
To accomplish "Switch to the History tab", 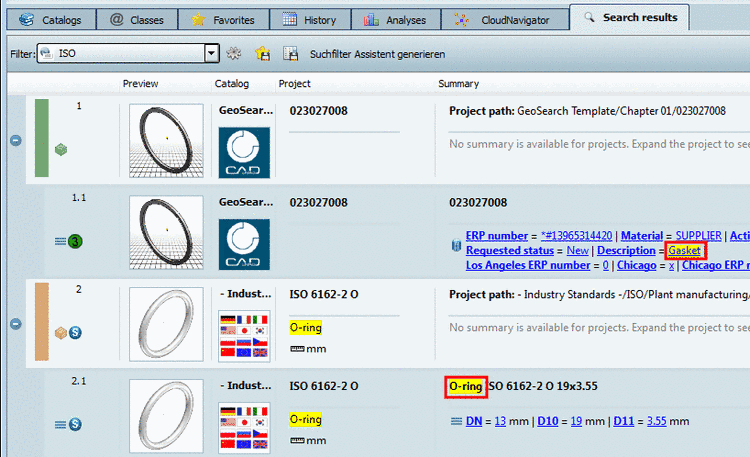I will click(310, 20).
